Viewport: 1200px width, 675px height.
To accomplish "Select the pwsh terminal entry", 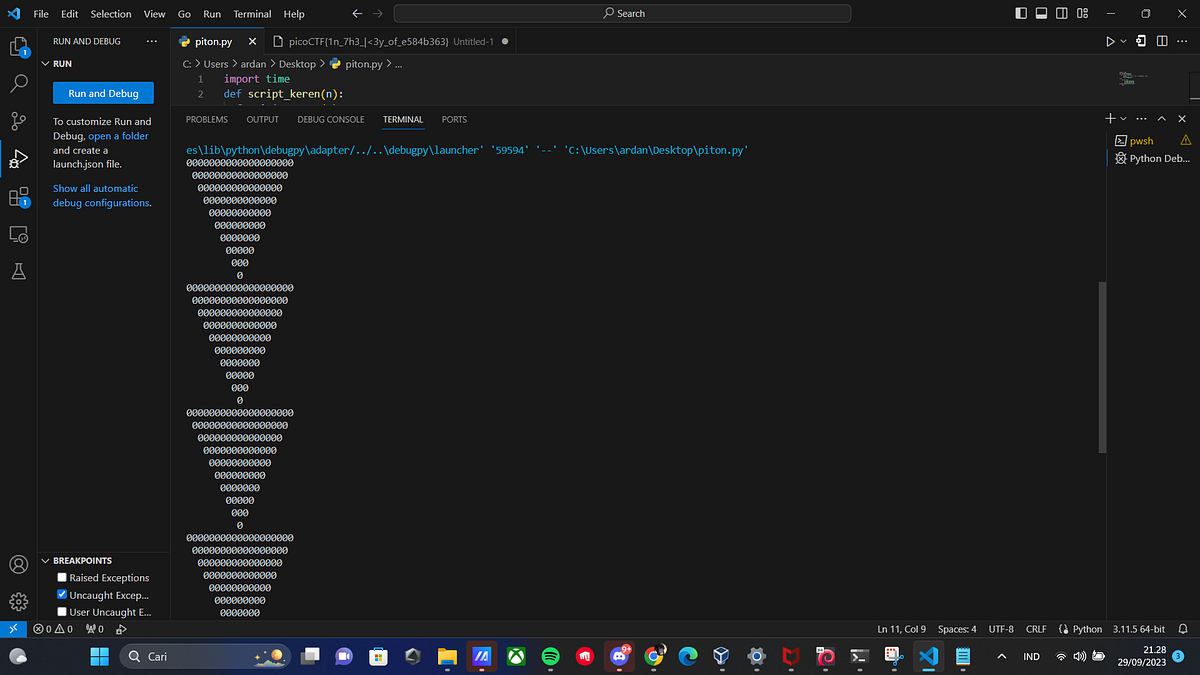I will (1143, 141).
